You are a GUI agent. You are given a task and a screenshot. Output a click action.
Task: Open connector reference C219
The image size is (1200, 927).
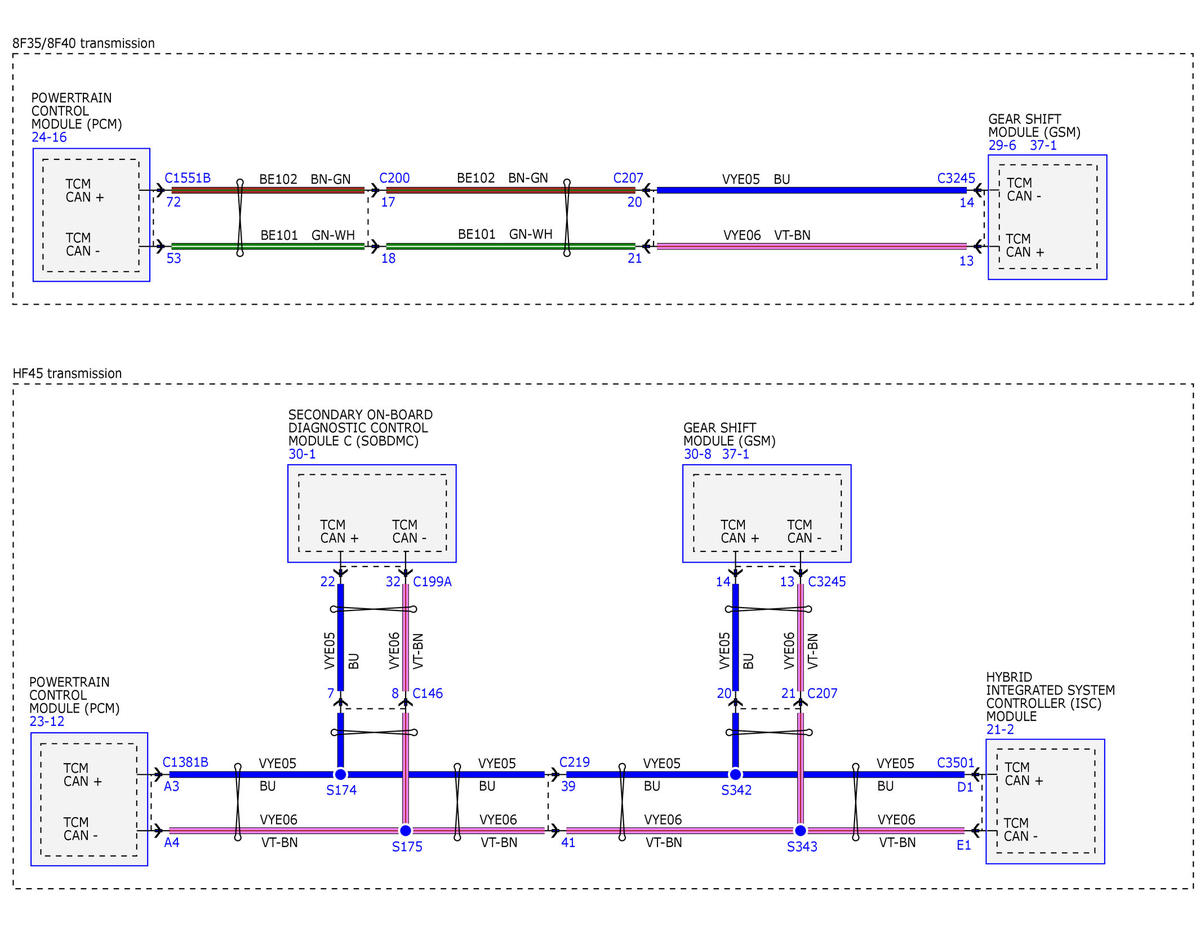pos(575,762)
